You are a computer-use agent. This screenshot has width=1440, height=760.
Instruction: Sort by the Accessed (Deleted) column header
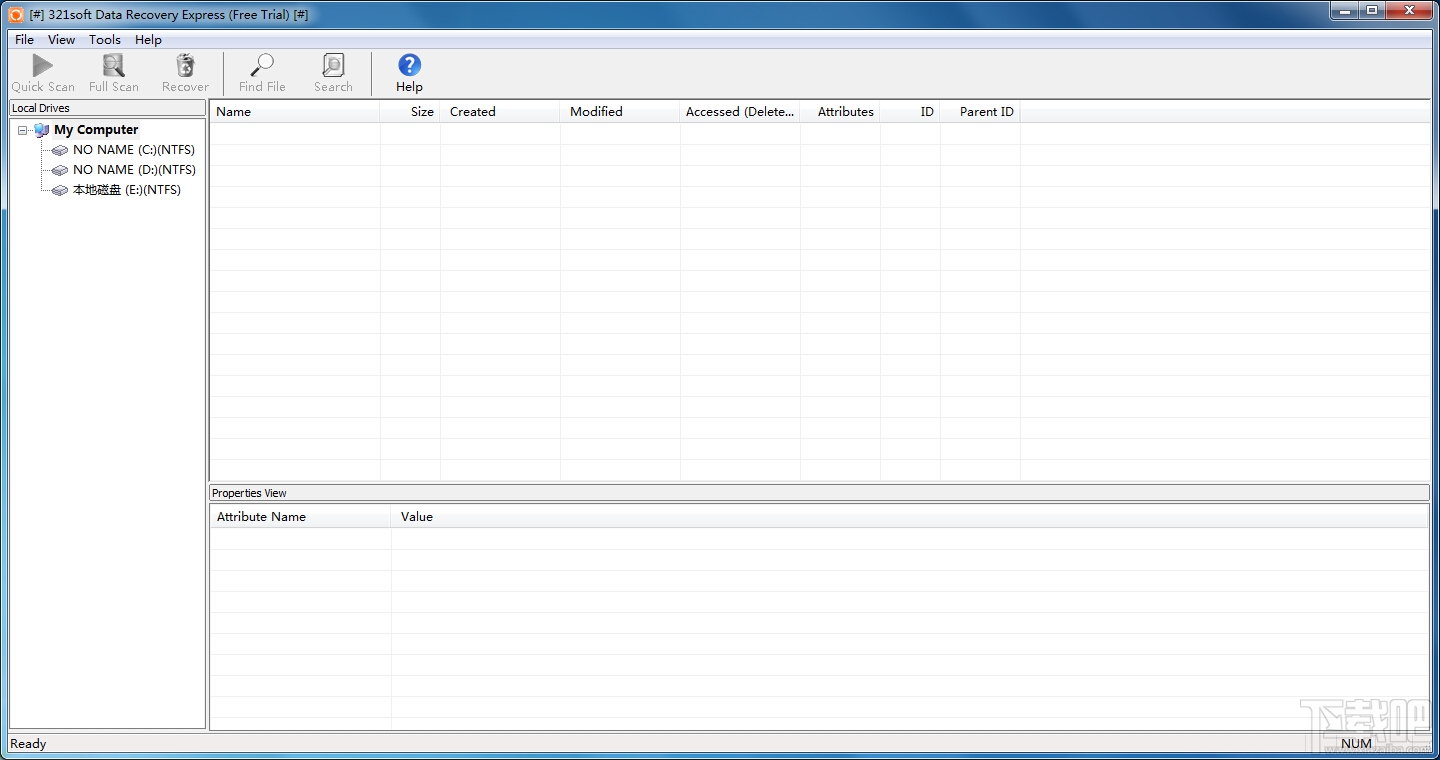coord(740,112)
